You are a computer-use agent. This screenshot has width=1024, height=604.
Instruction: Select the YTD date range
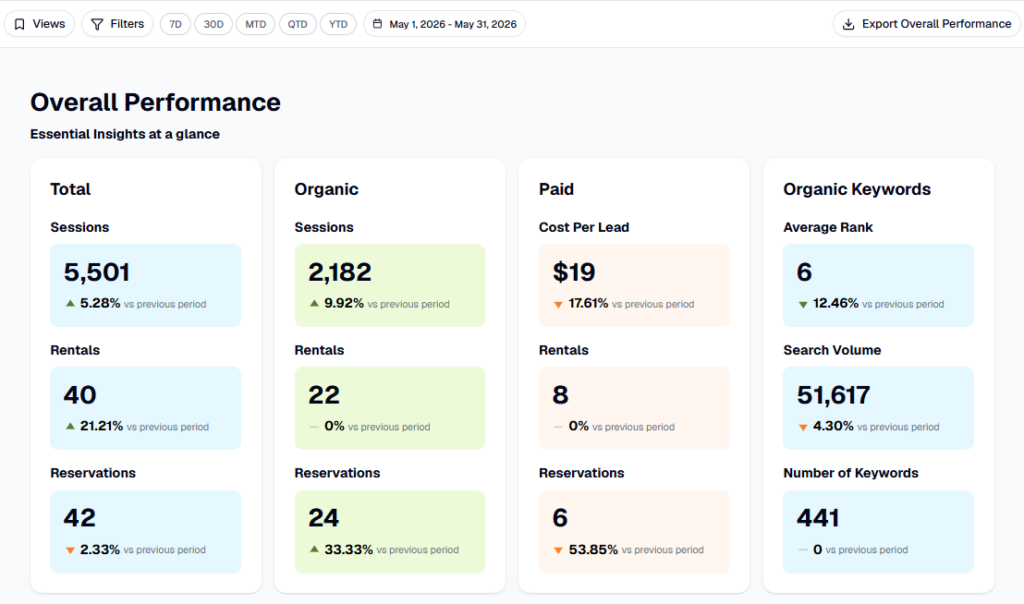(x=338, y=24)
